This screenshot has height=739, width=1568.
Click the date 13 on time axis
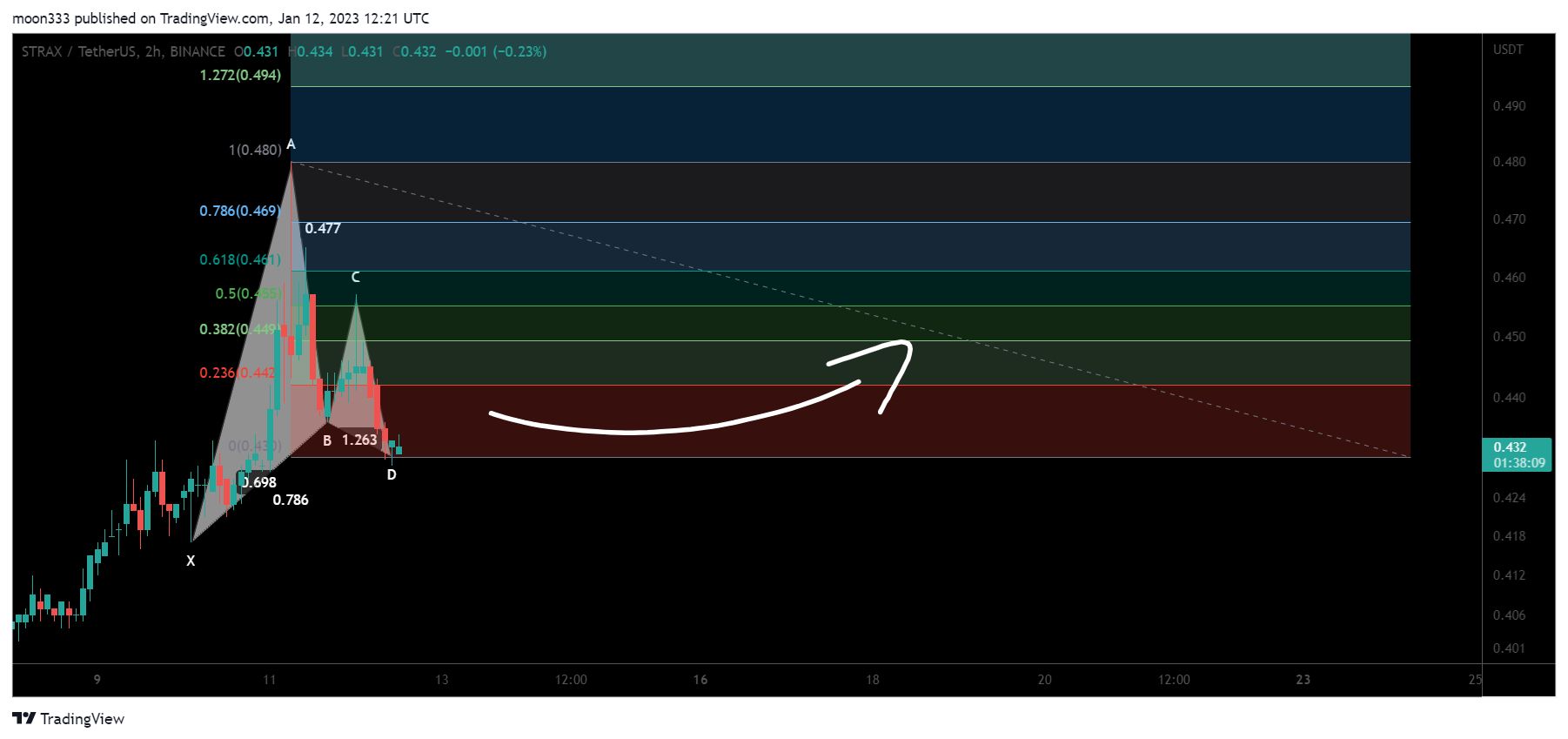pos(442,680)
